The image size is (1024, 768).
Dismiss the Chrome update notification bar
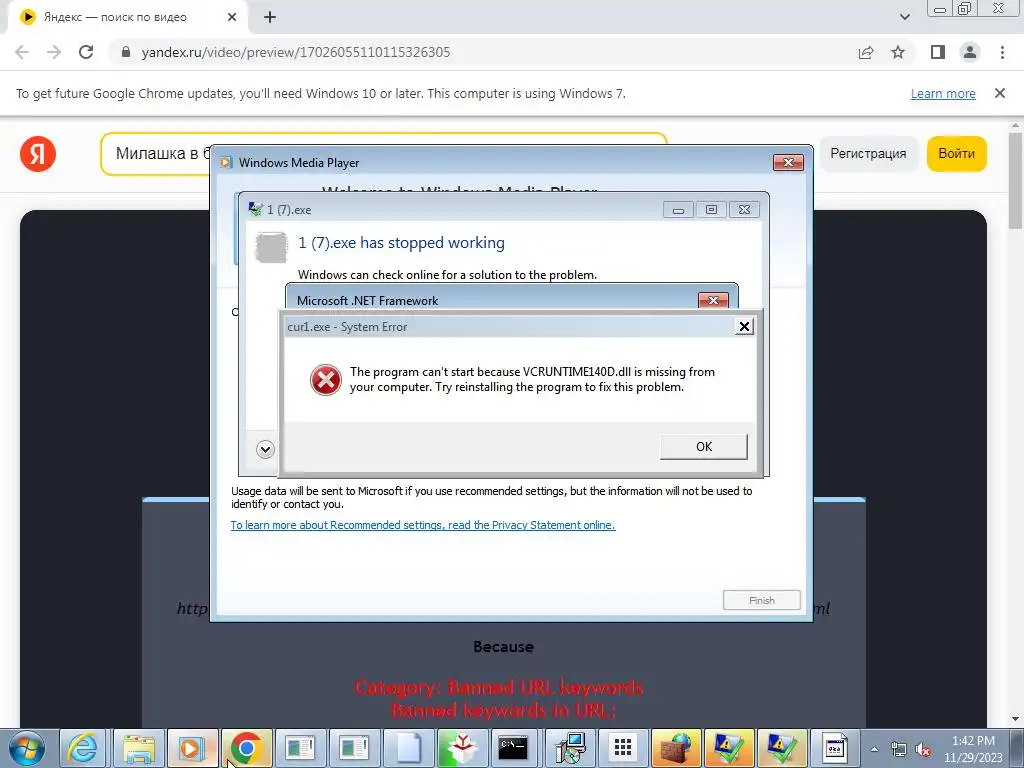coord(1000,93)
